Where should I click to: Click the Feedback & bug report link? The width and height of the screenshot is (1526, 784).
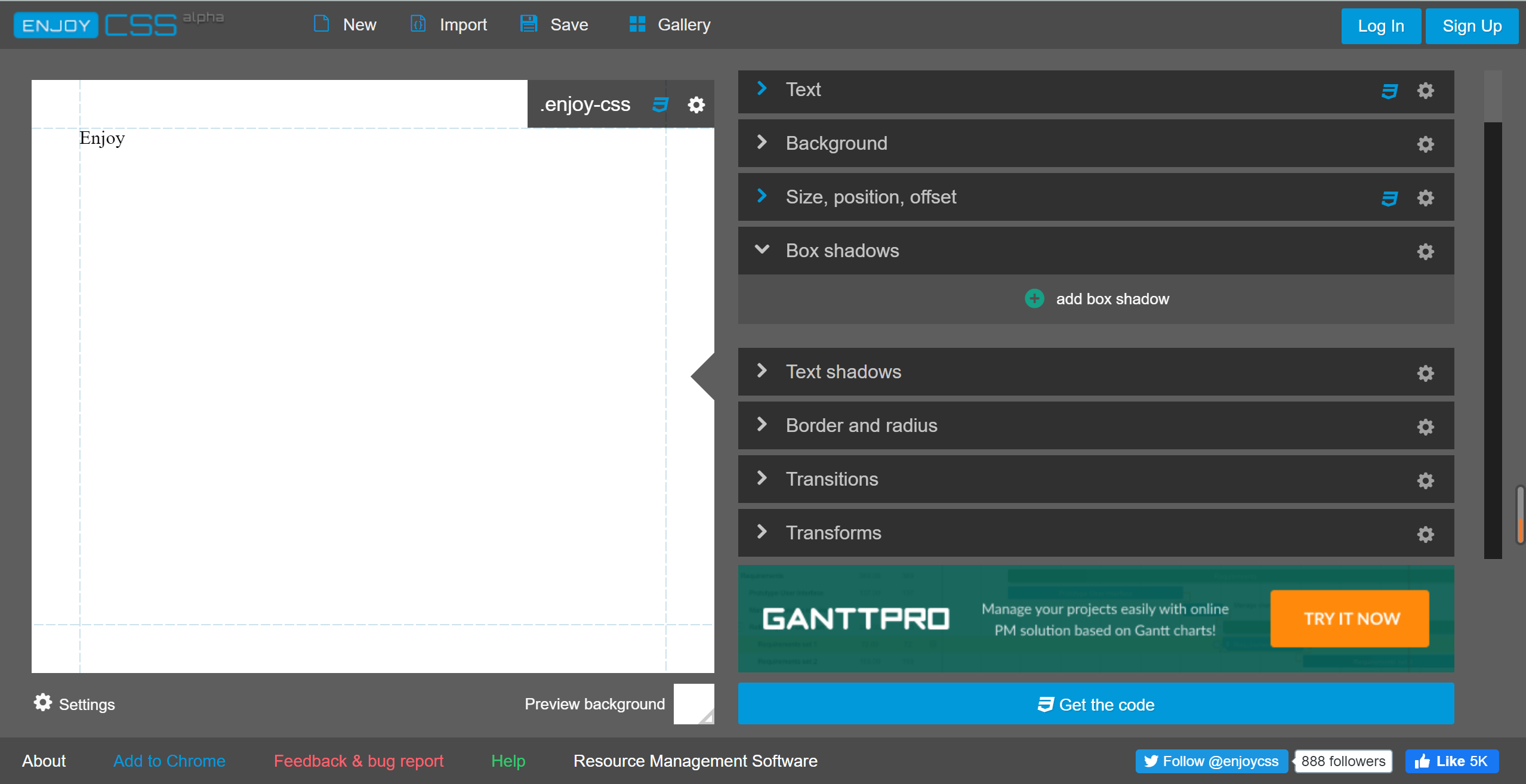click(358, 761)
